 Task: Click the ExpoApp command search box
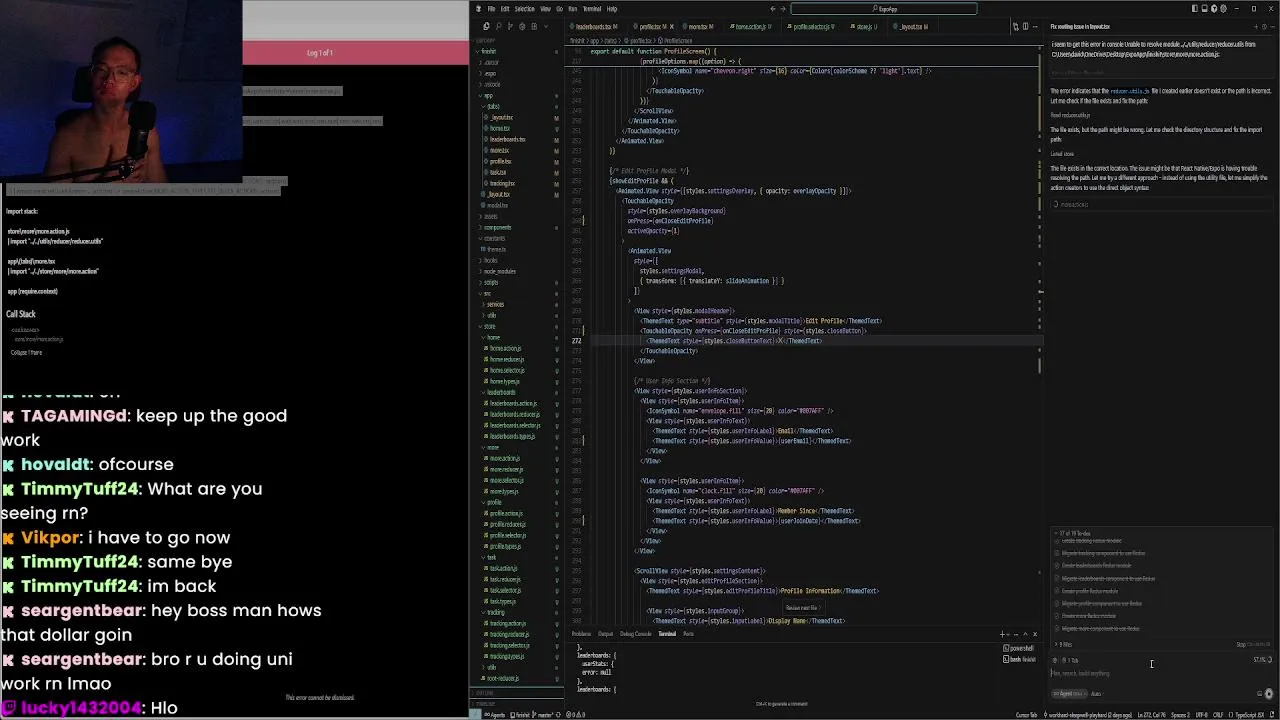pyautogui.click(x=884, y=9)
